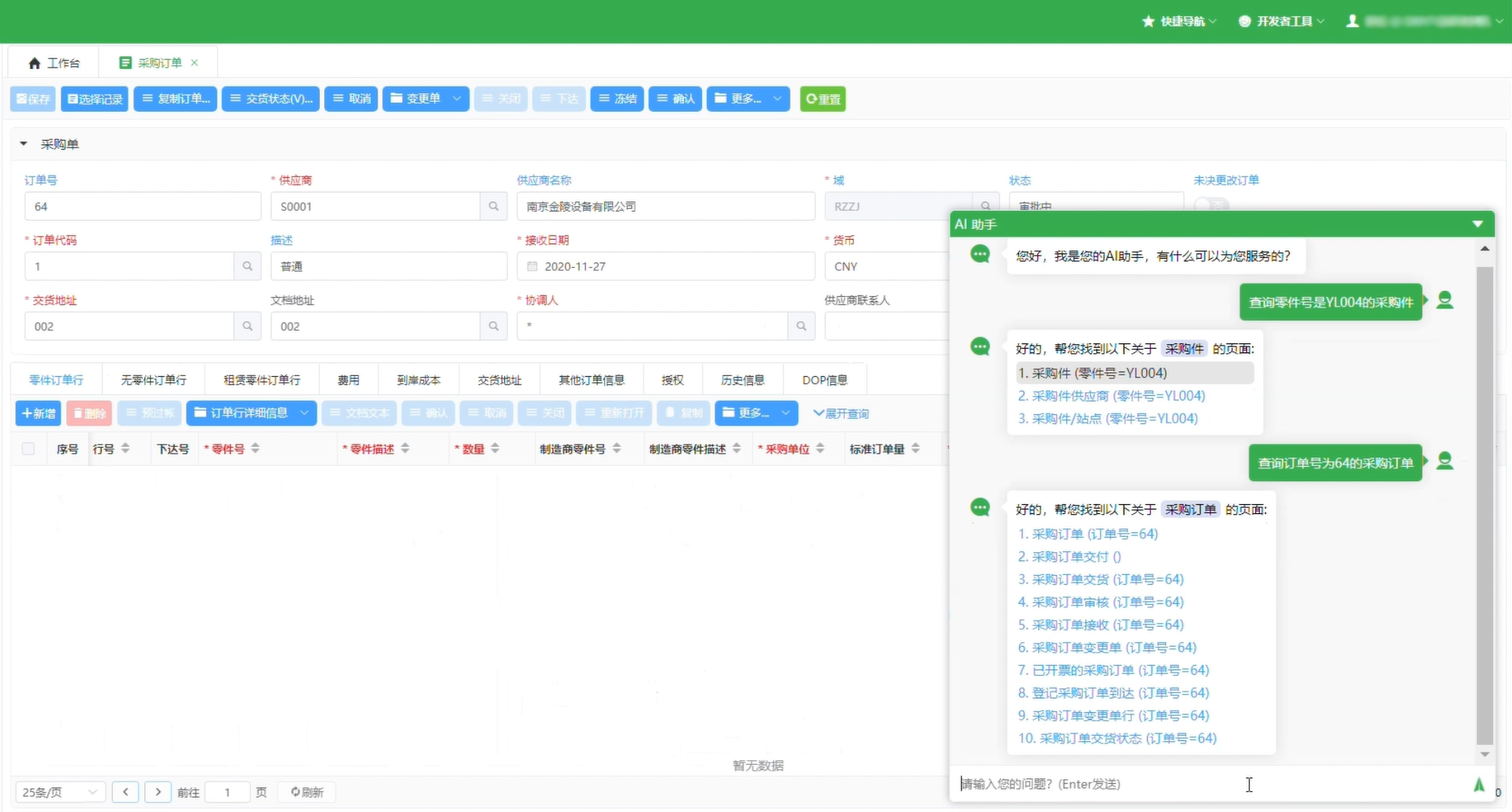Screen dimensions: 1512x812
Task: Click the search icon in 交货地址 field
Action: click(x=247, y=326)
